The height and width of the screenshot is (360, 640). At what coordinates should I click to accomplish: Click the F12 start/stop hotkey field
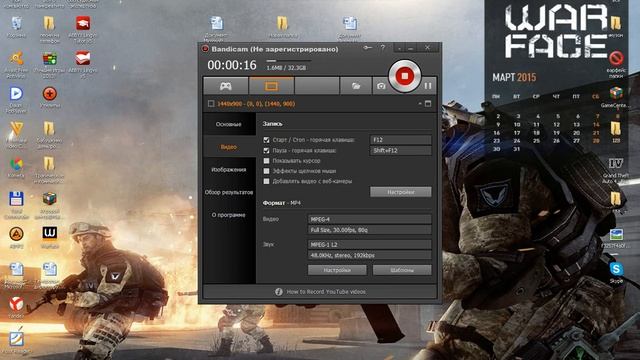coord(400,140)
